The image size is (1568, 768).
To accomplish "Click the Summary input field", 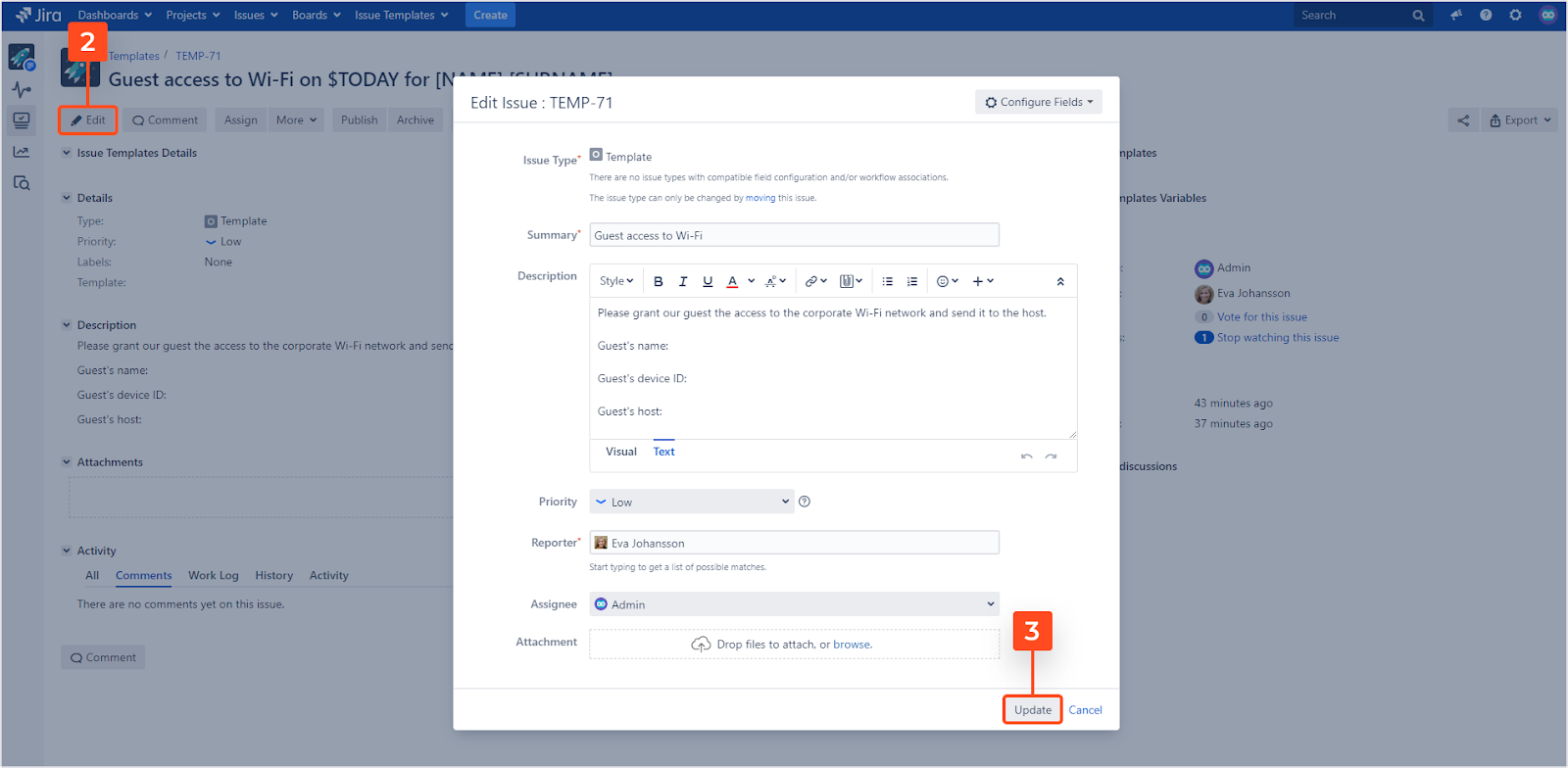I will pos(794,235).
